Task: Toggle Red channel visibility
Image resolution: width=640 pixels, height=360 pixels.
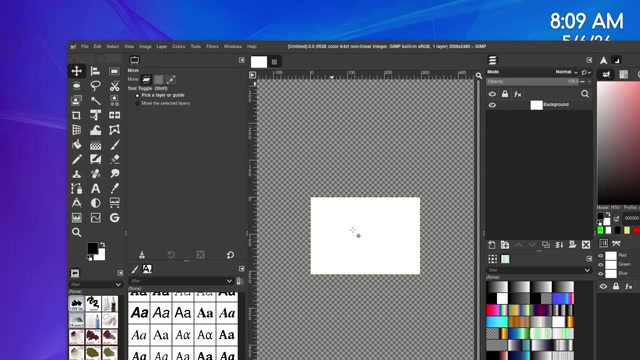Action: (x=601, y=256)
